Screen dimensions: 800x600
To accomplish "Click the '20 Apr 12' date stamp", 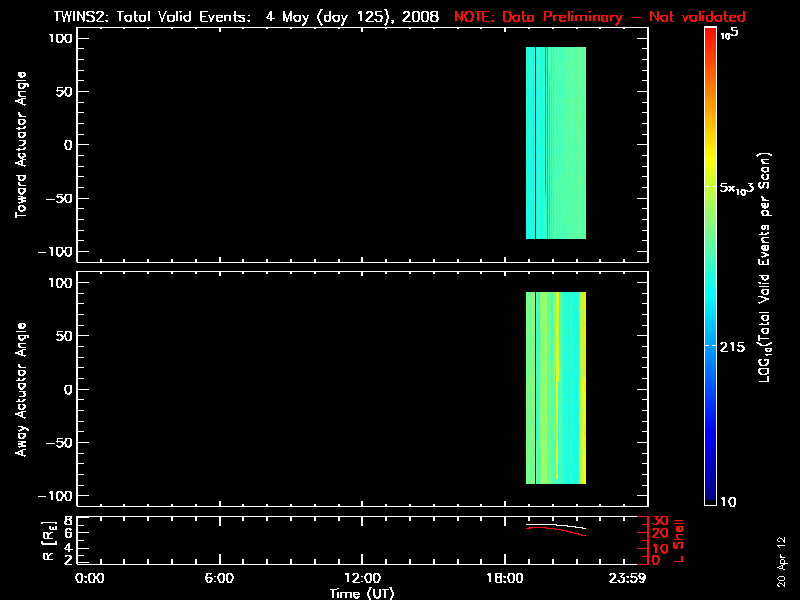I will click(781, 560).
